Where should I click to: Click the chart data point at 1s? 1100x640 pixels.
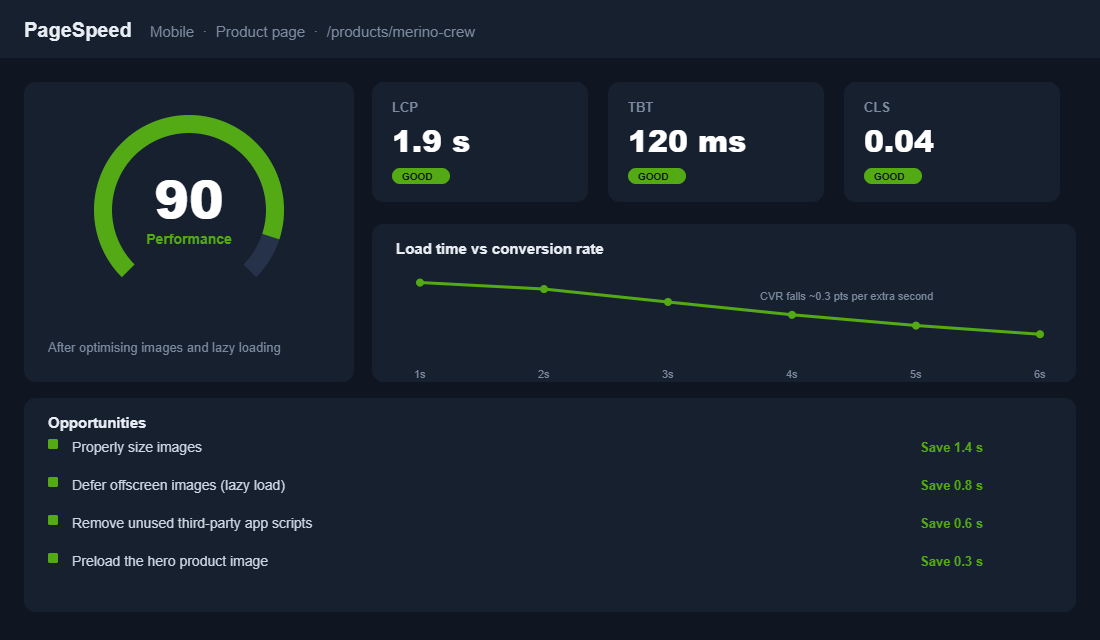click(x=420, y=283)
